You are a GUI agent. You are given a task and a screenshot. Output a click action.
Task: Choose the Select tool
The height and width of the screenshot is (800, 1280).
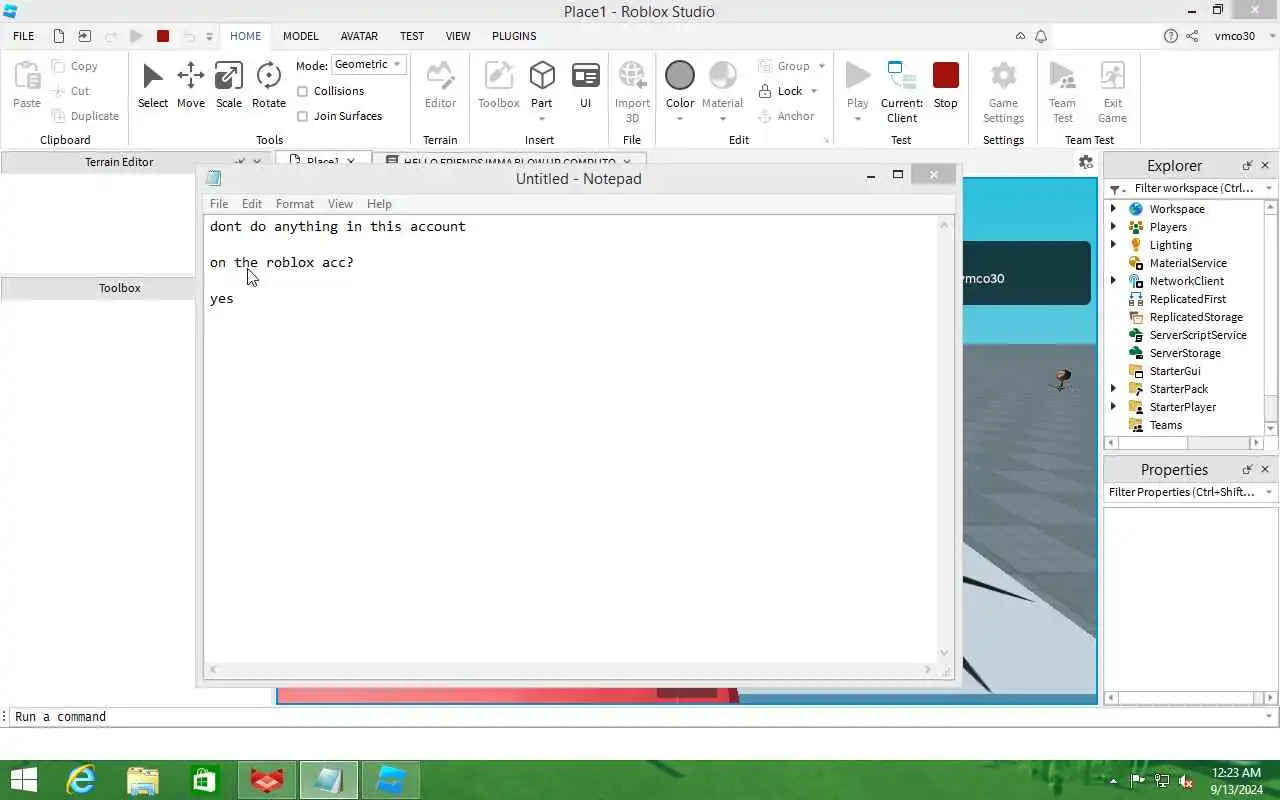point(152,85)
